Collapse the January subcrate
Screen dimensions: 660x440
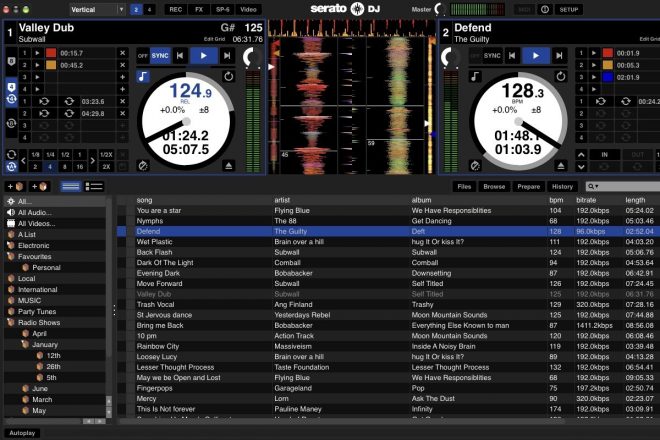(25, 344)
